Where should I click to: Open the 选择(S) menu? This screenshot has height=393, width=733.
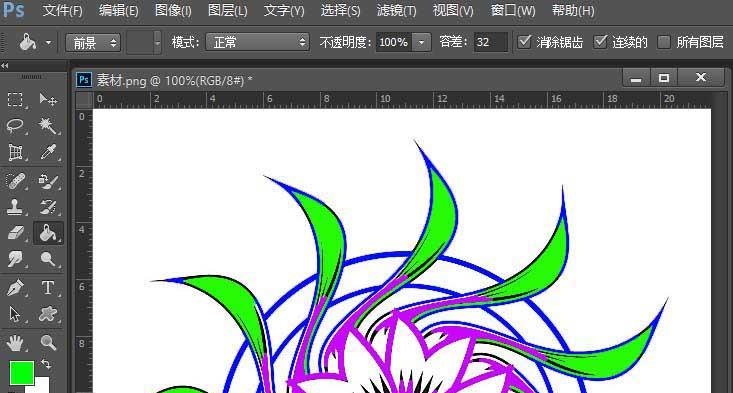point(340,10)
